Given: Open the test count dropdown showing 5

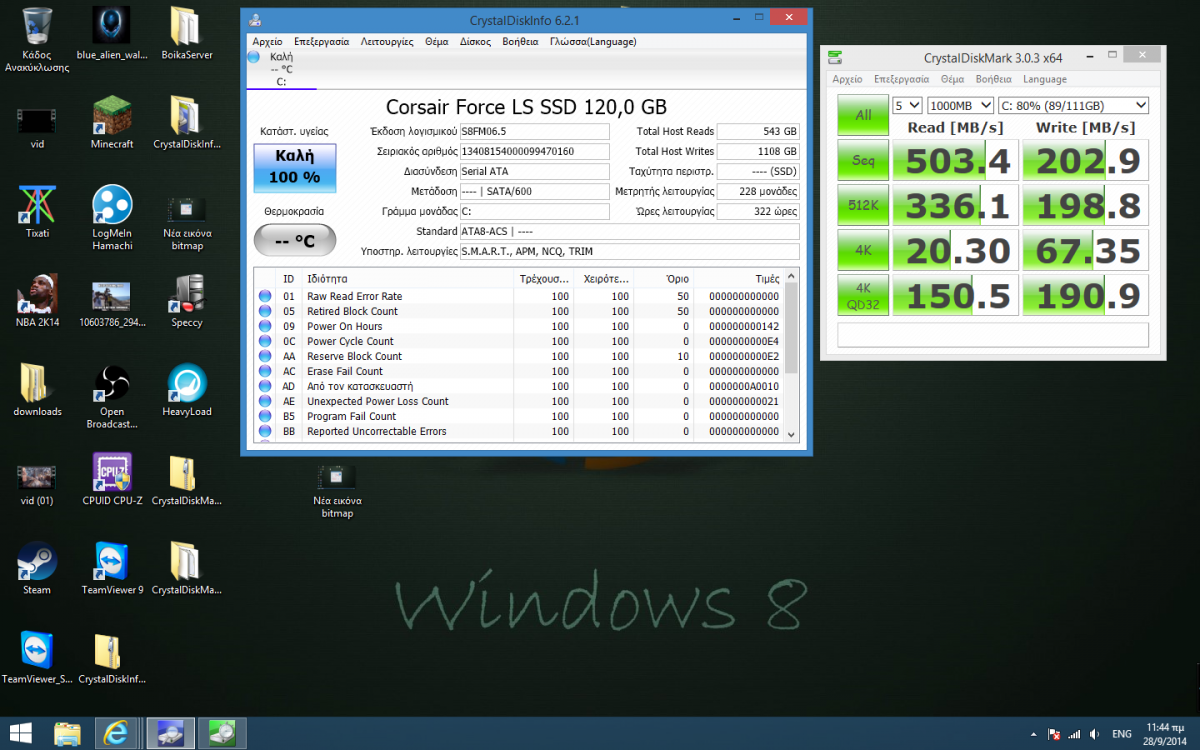Looking at the screenshot, I should [x=908, y=105].
